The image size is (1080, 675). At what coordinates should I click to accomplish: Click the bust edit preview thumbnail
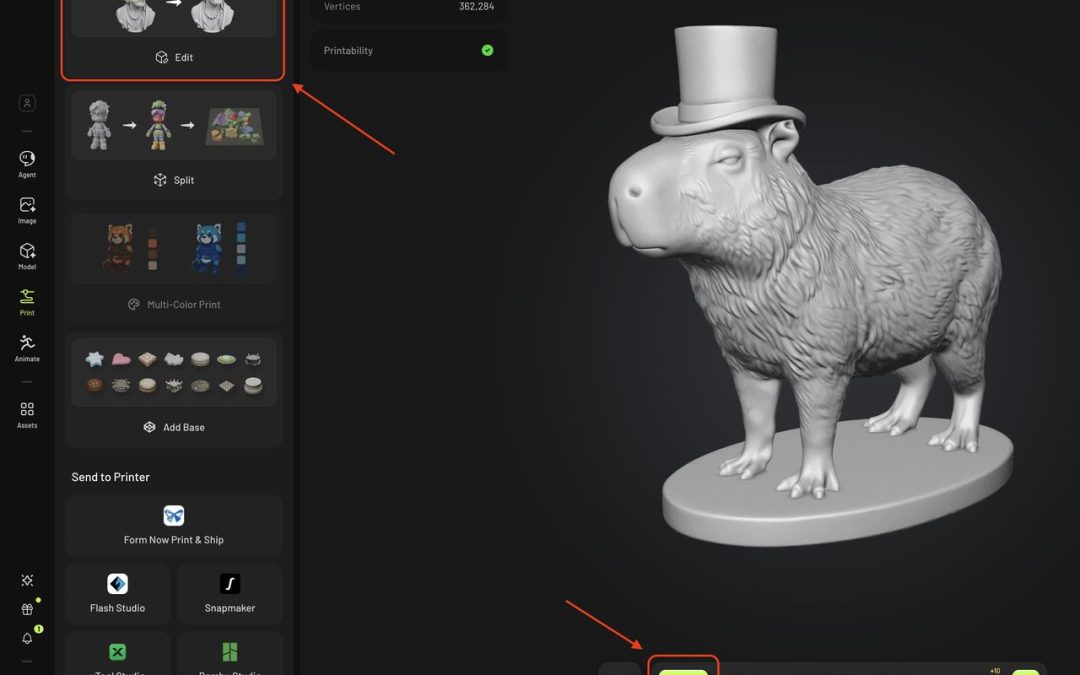click(174, 17)
